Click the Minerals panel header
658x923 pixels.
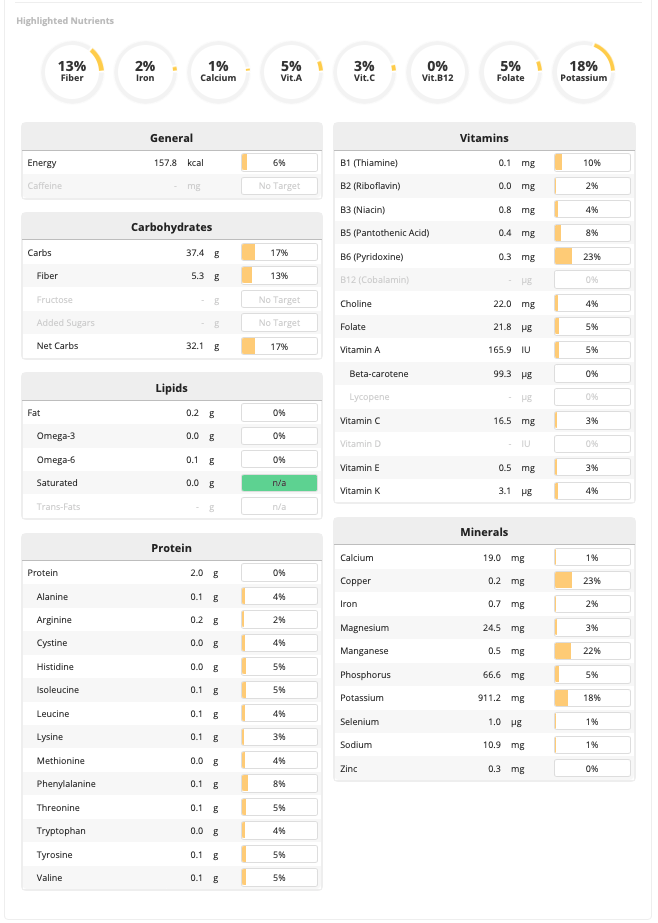point(484,533)
